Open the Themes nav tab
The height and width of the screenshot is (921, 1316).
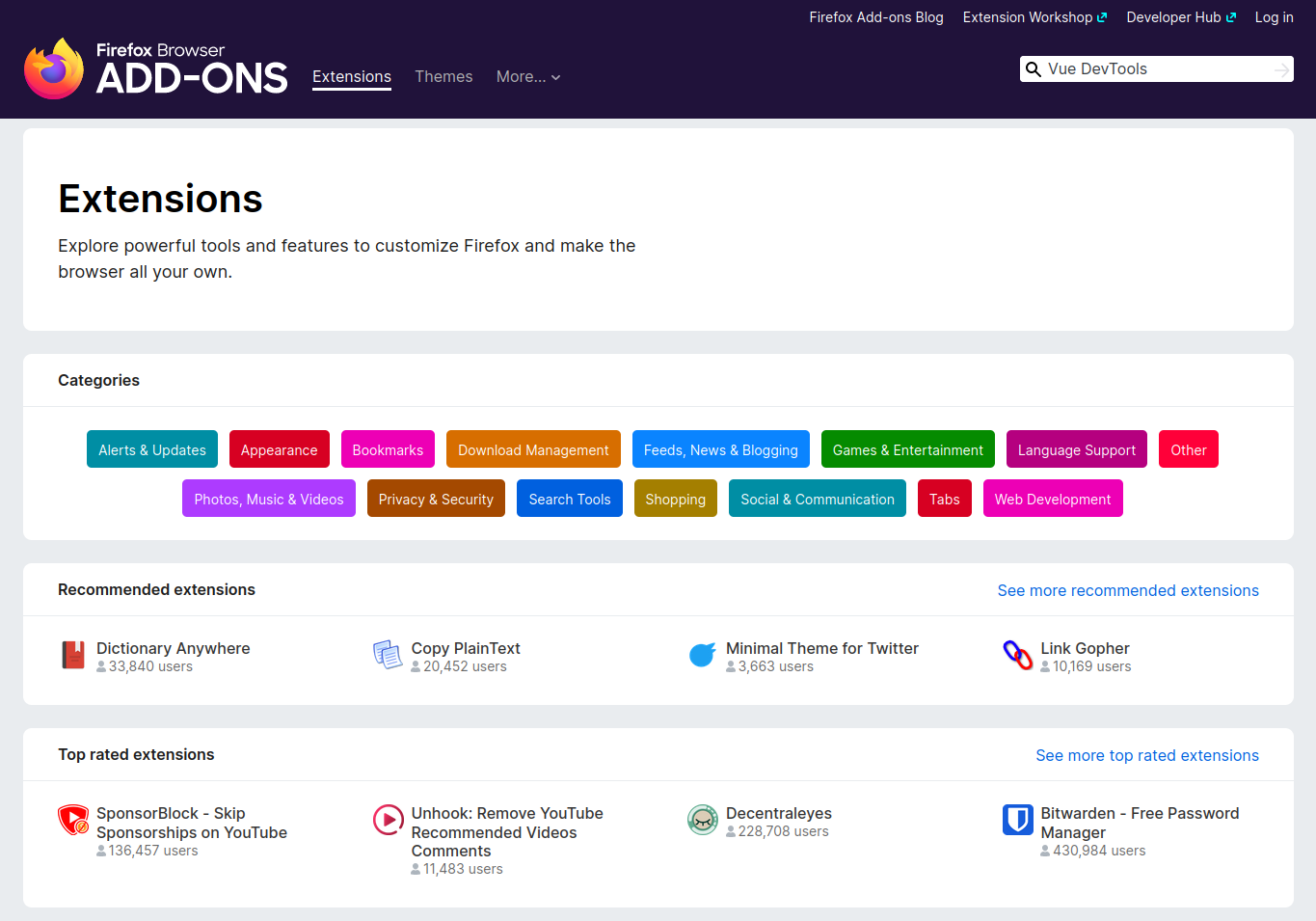tap(443, 77)
